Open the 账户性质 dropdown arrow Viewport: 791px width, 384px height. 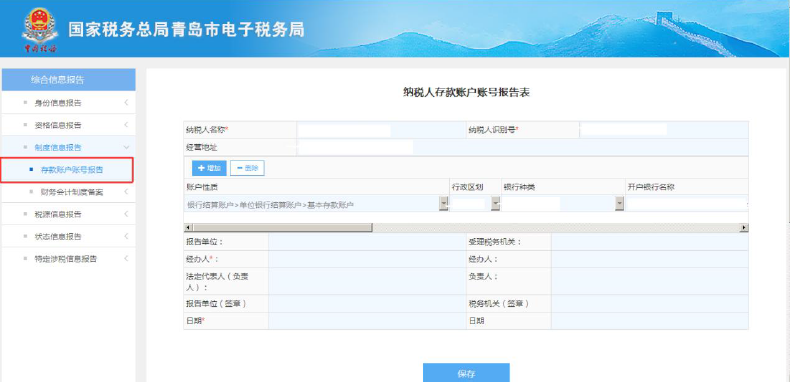click(x=444, y=204)
